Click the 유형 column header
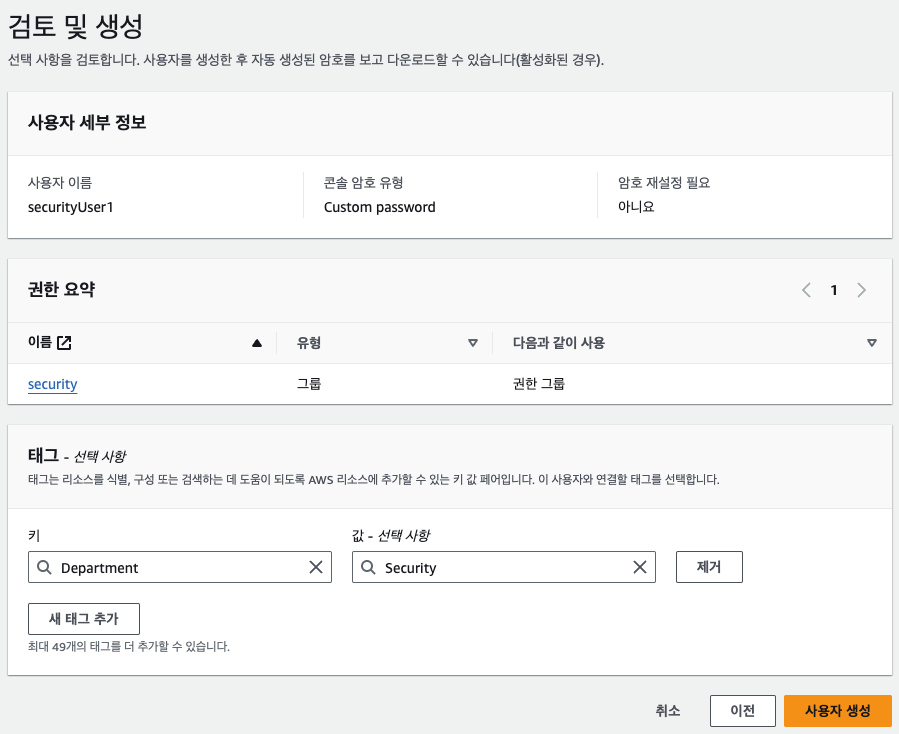 click(x=309, y=343)
